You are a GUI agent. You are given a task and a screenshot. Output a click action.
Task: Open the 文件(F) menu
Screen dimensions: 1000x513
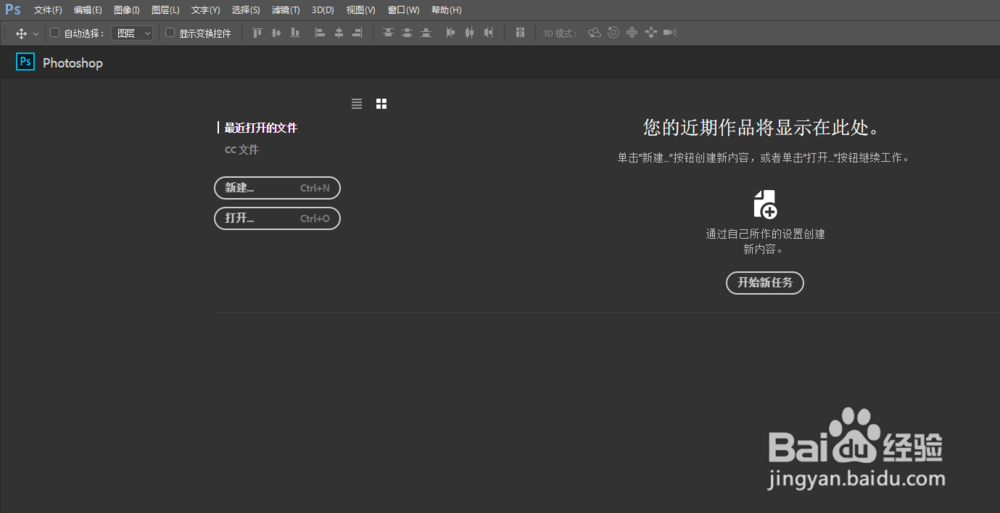pyautogui.click(x=48, y=10)
